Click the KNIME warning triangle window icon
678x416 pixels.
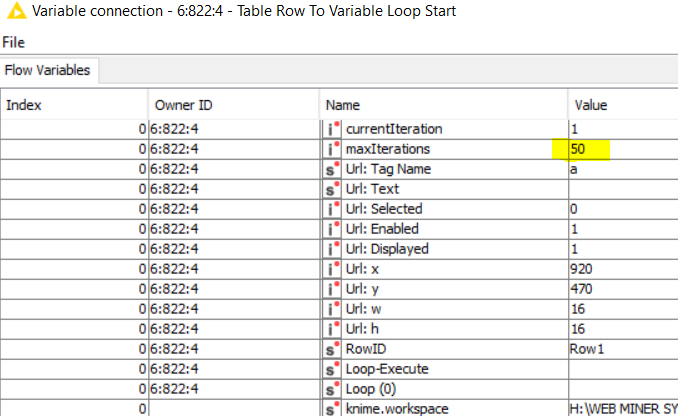(x=16, y=11)
